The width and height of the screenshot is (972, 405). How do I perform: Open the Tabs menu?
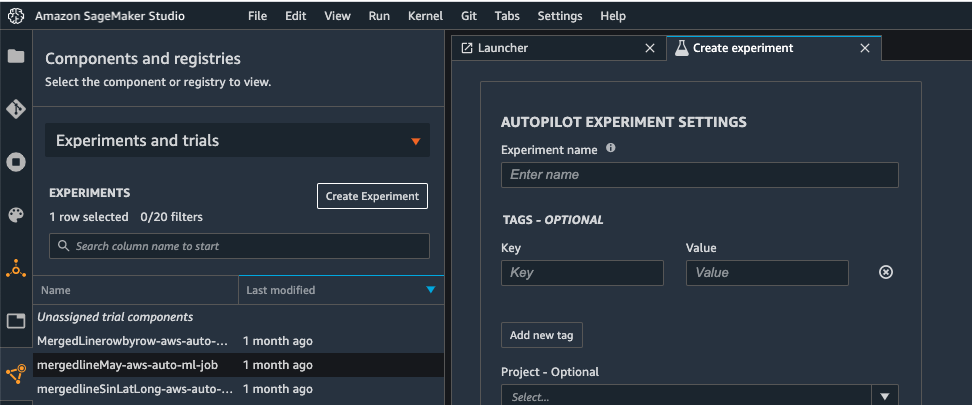pyautogui.click(x=507, y=16)
